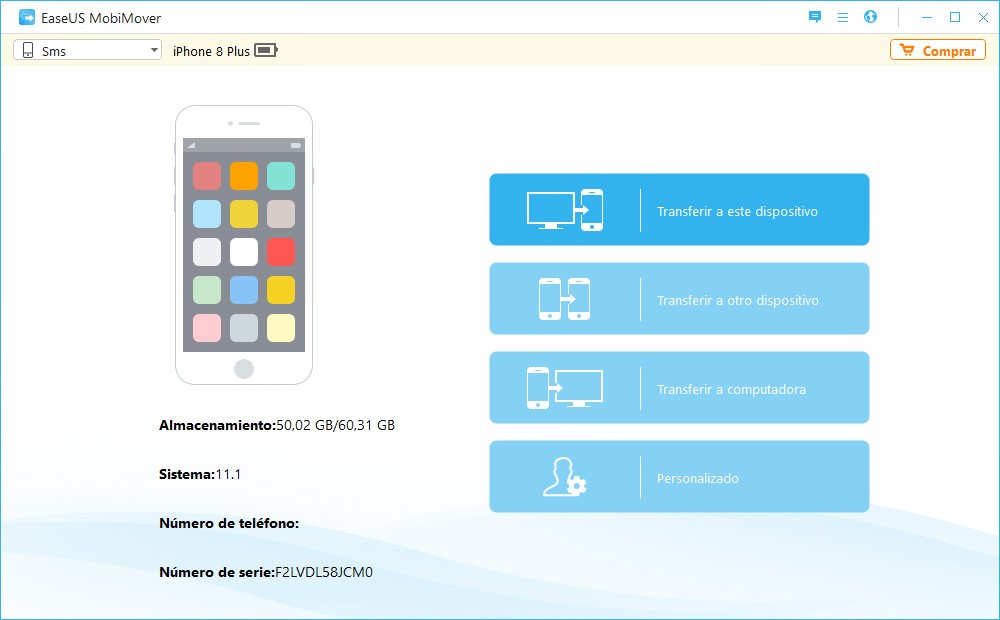Select Transferir a computadora
Viewport: 1000px width, 620px height.
(679, 388)
